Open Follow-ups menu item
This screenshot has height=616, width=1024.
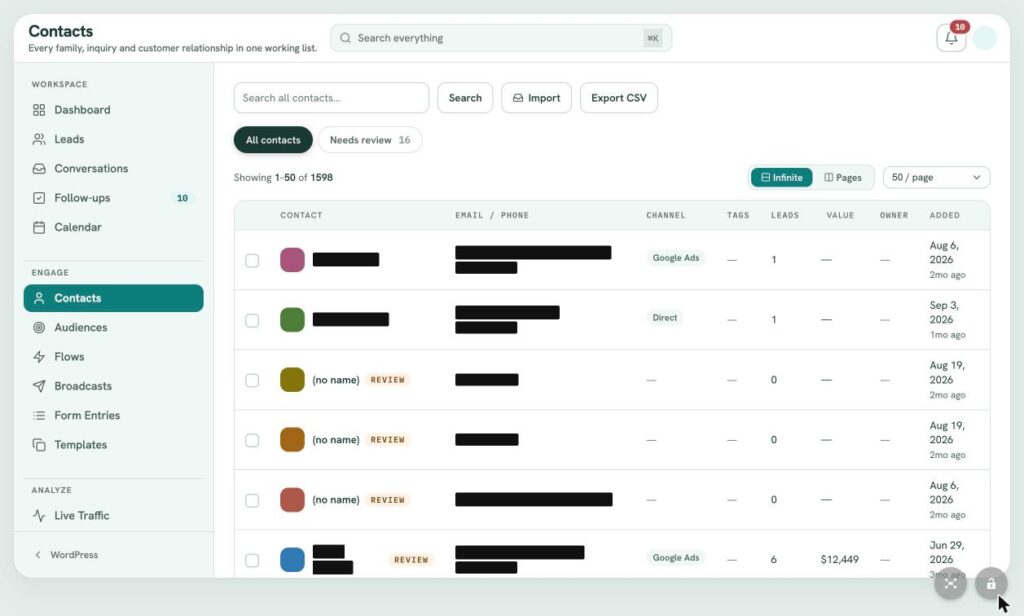[114, 198]
